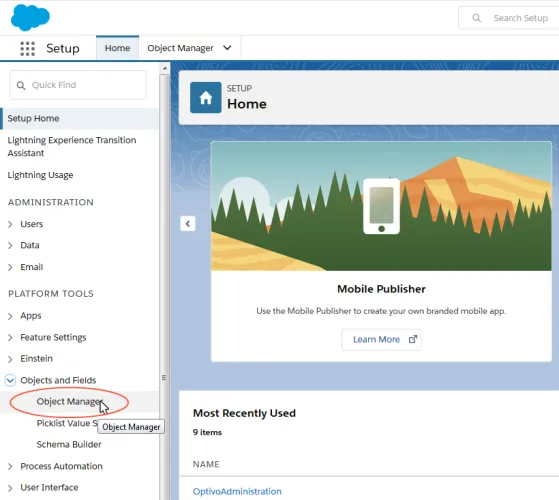This screenshot has width=559, height=500.
Task: Open the Object Manager tab dropdown arrow
Action: (227, 48)
